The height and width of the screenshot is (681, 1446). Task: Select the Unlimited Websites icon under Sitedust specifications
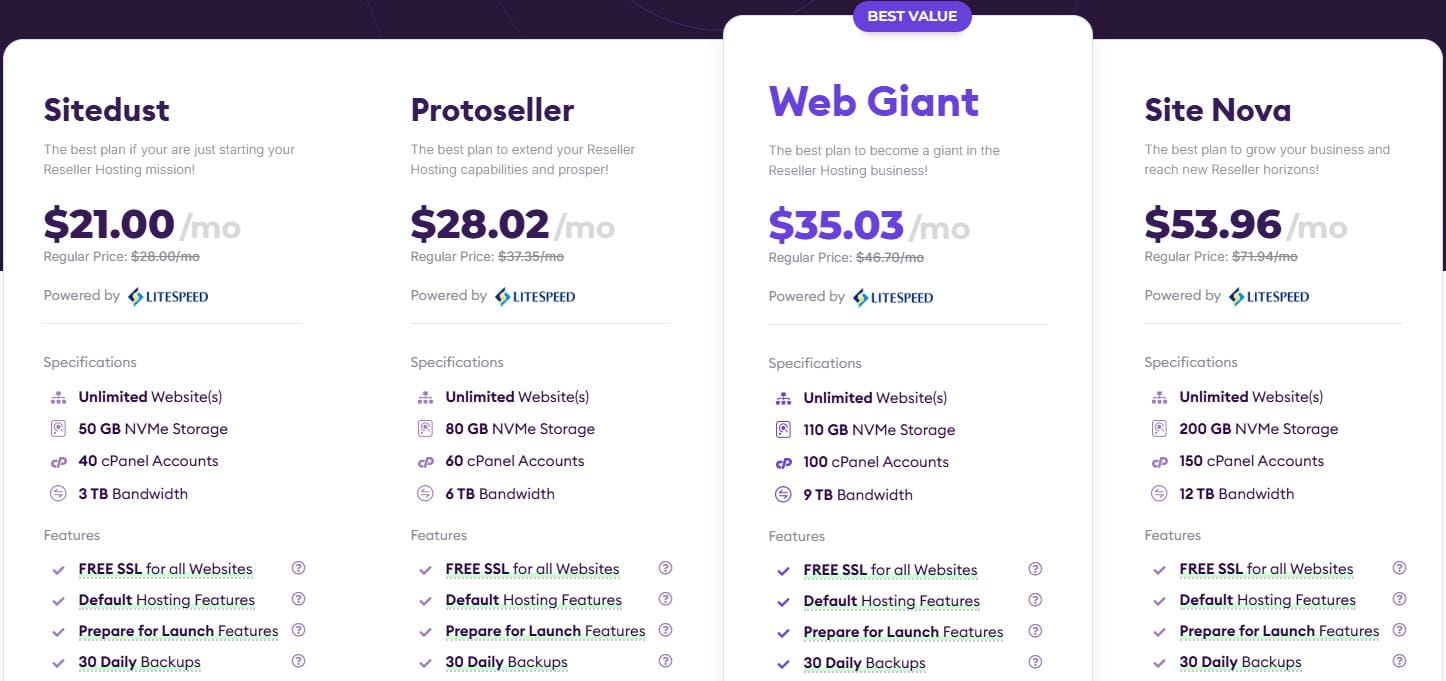coord(58,396)
